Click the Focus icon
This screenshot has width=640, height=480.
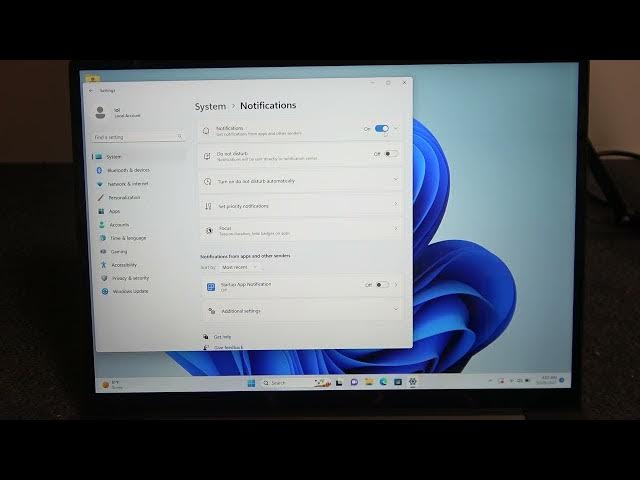point(209,231)
